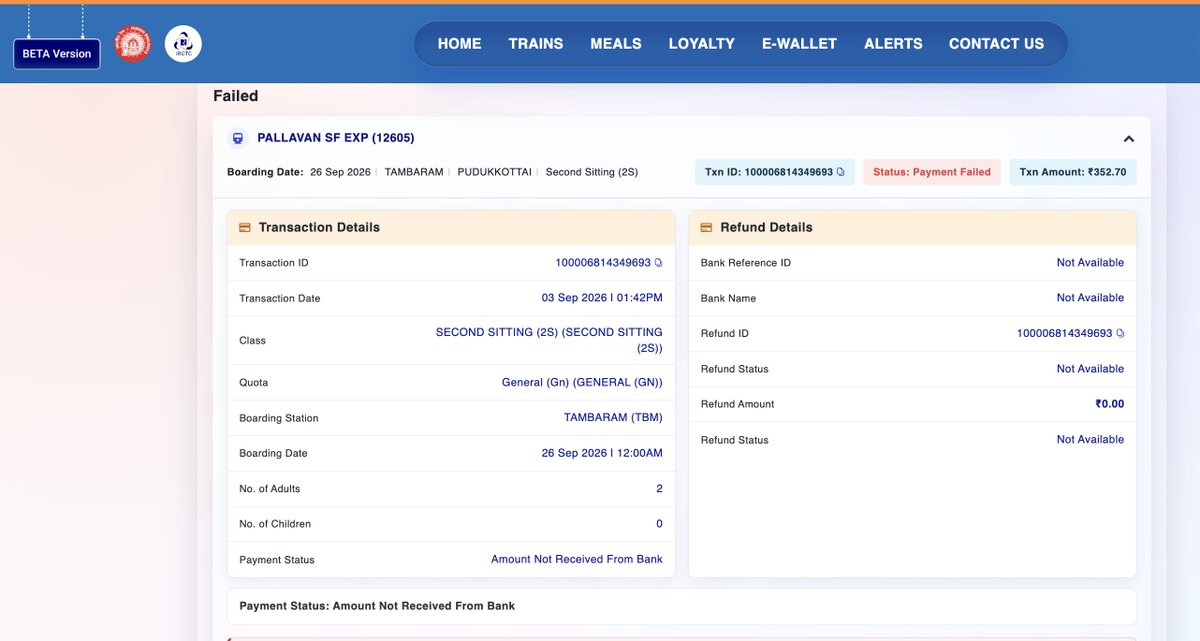Screen dimensions: 1200x641
Task: Click the Txn ID 100006814349693 badge
Action: click(x=775, y=172)
